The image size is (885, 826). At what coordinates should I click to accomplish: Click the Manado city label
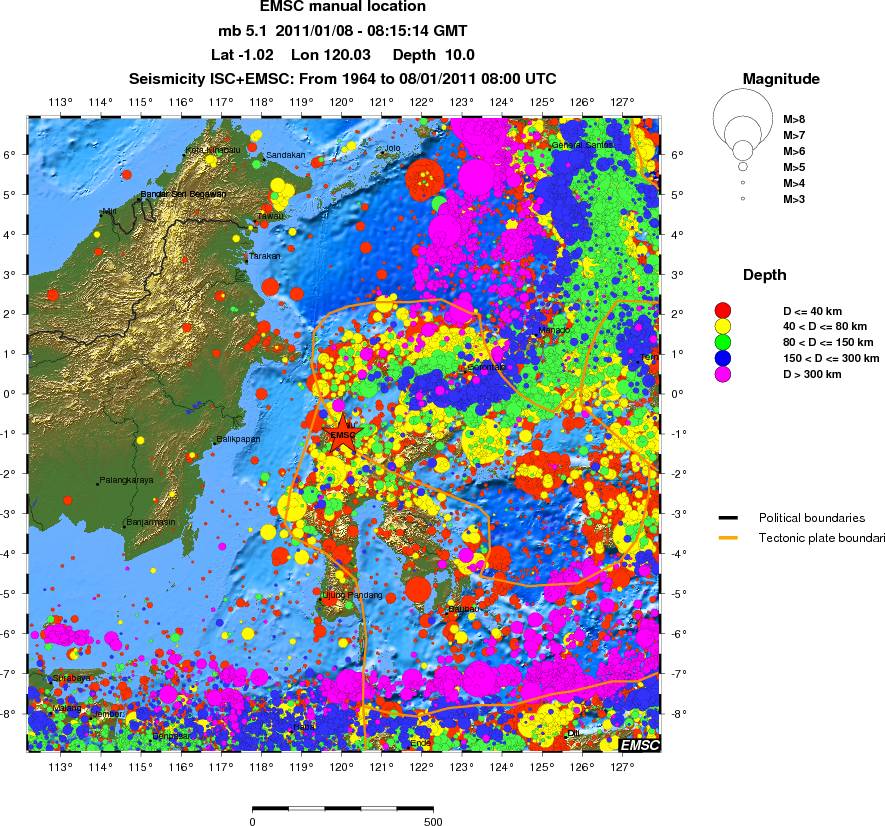pos(554,330)
